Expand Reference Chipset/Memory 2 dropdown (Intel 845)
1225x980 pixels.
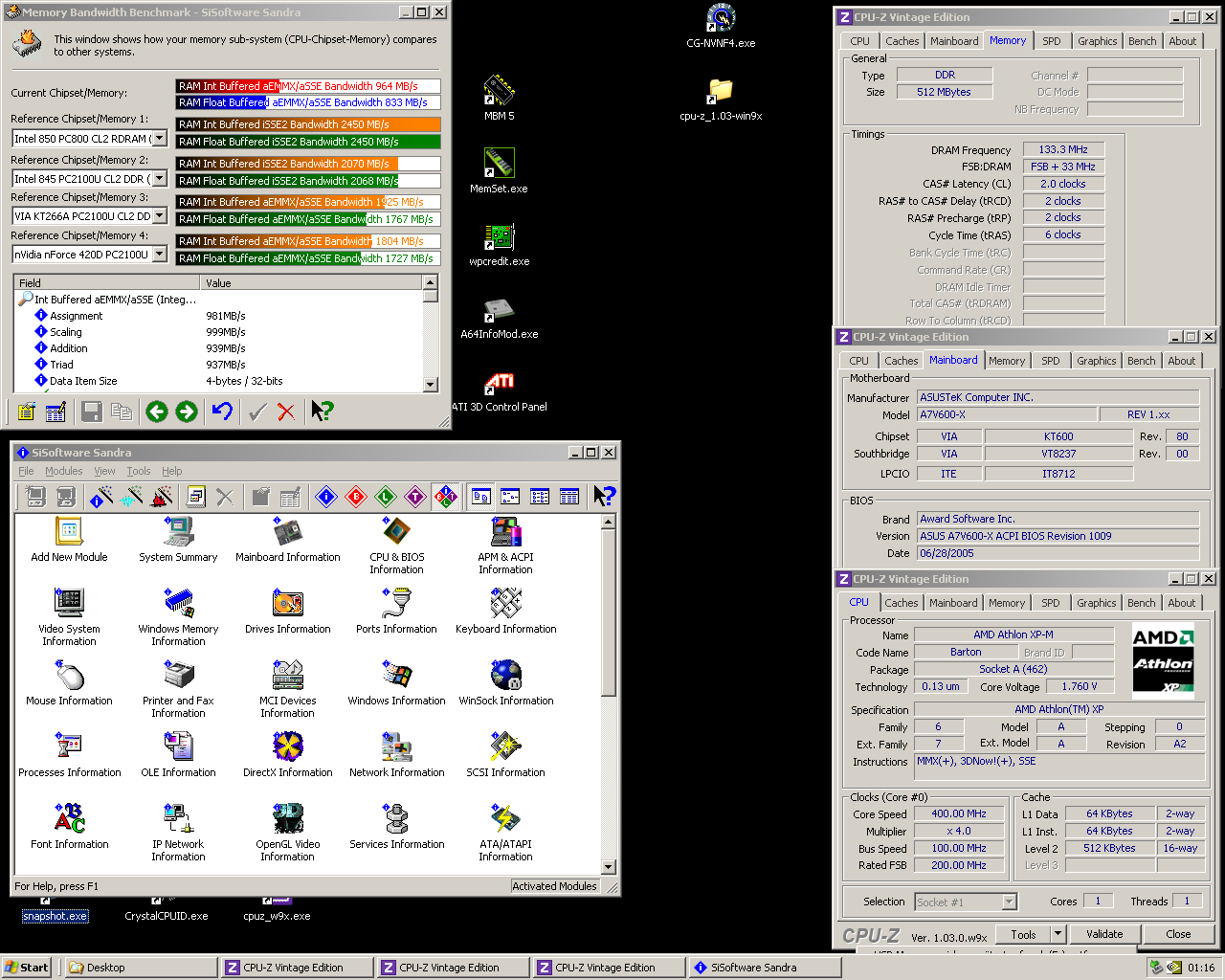[x=159, y=178]
